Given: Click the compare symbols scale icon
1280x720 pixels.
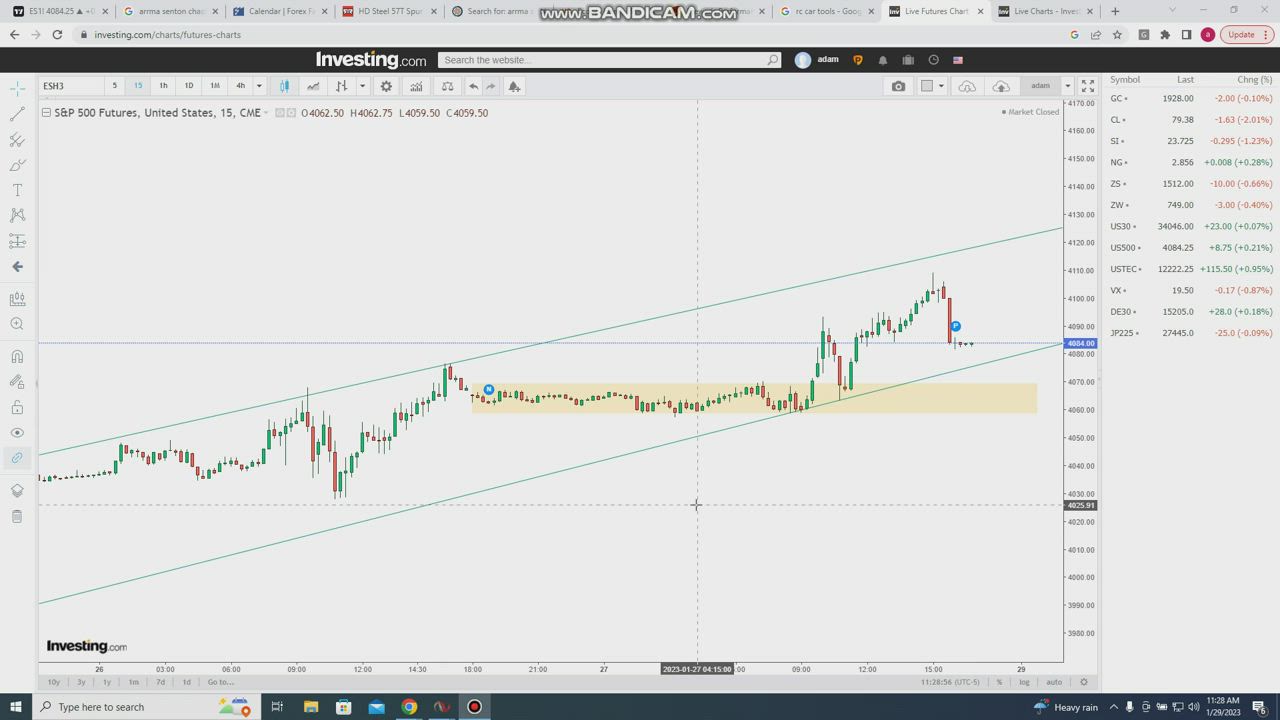Looking at the screenshot, I should coord(447,86).
